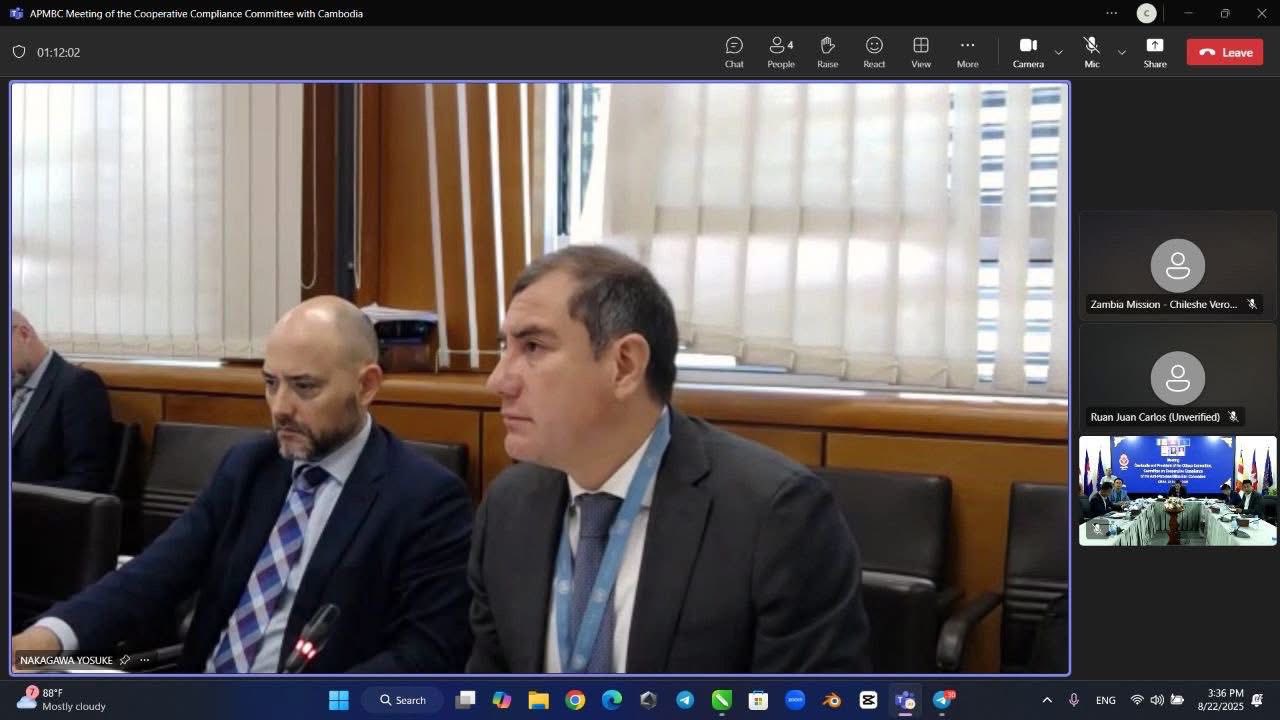Screen dimensions: 1280x720
Task: Toggle the taskbar microphone tray icon
Action: pos(1074,700)
